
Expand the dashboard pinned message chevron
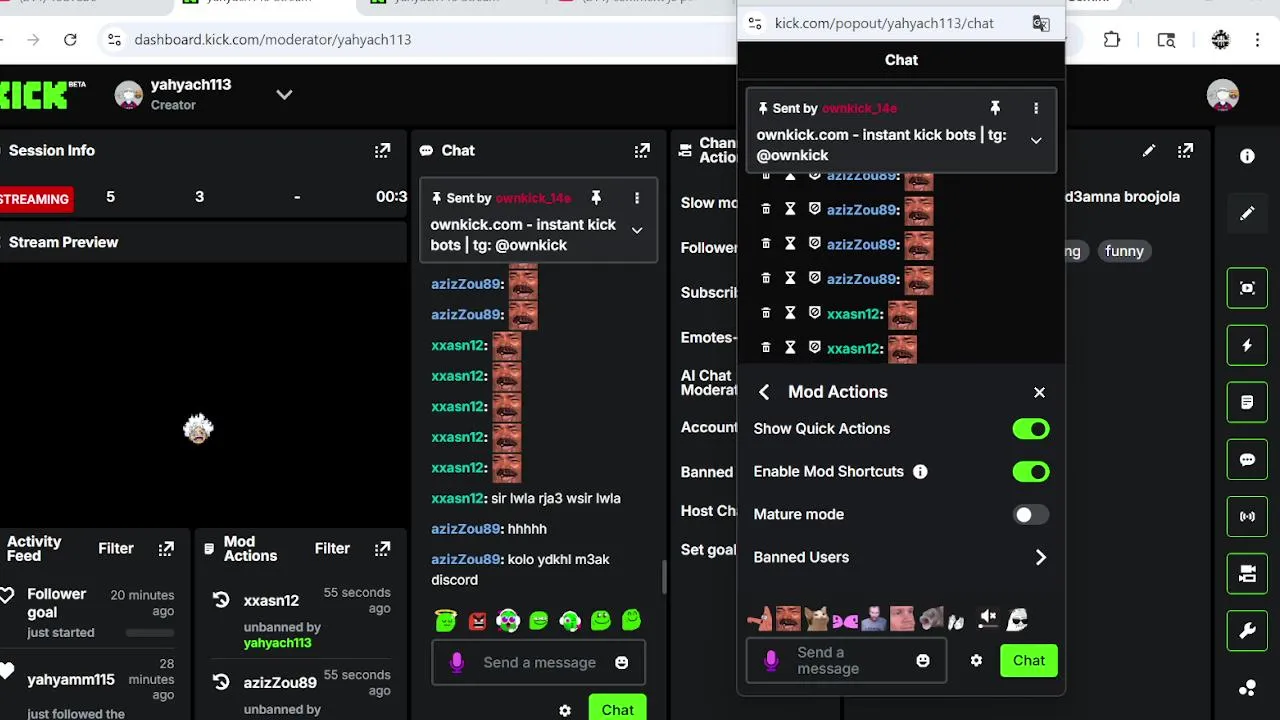637,230
